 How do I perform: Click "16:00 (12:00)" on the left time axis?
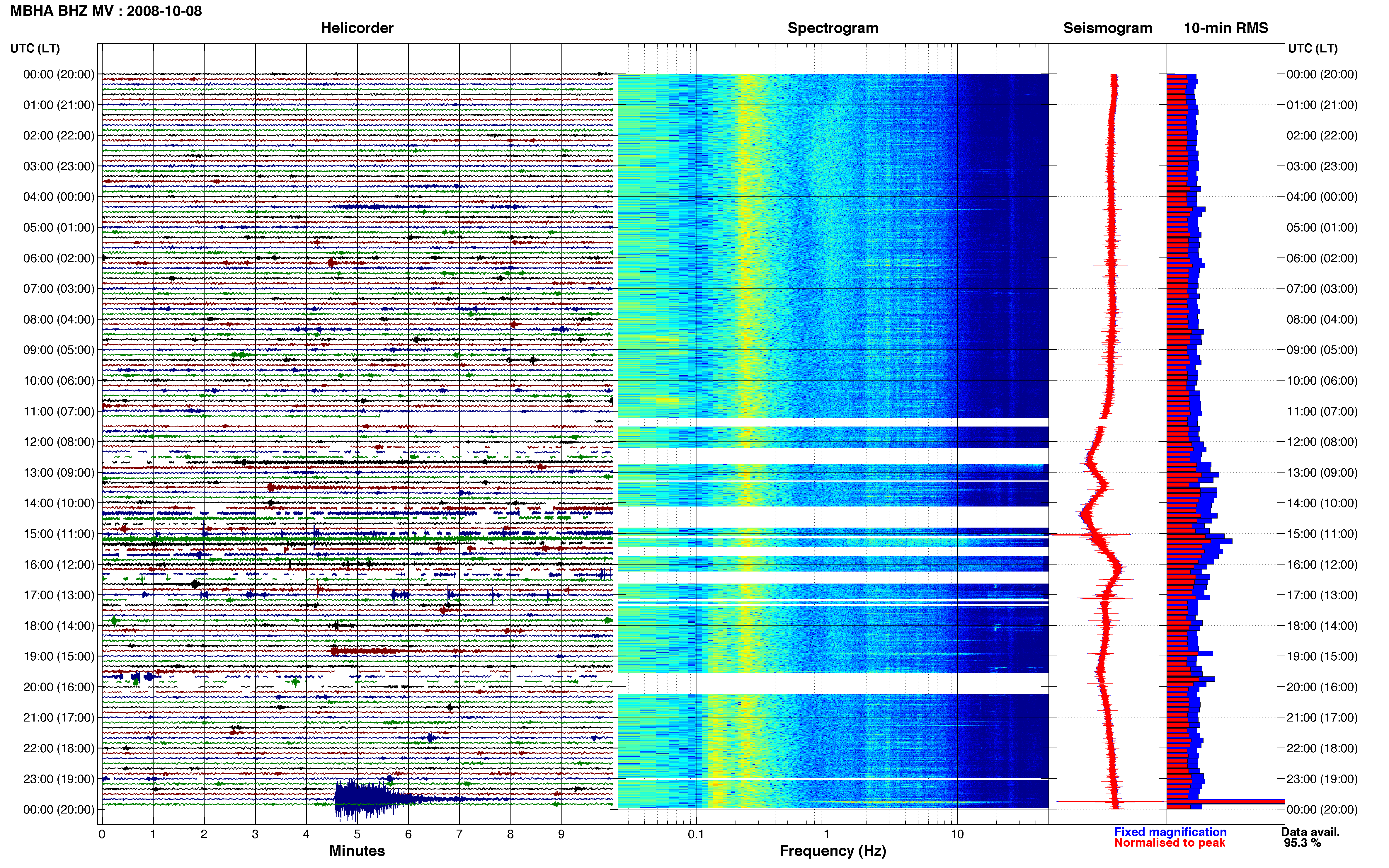coord(59,564)
